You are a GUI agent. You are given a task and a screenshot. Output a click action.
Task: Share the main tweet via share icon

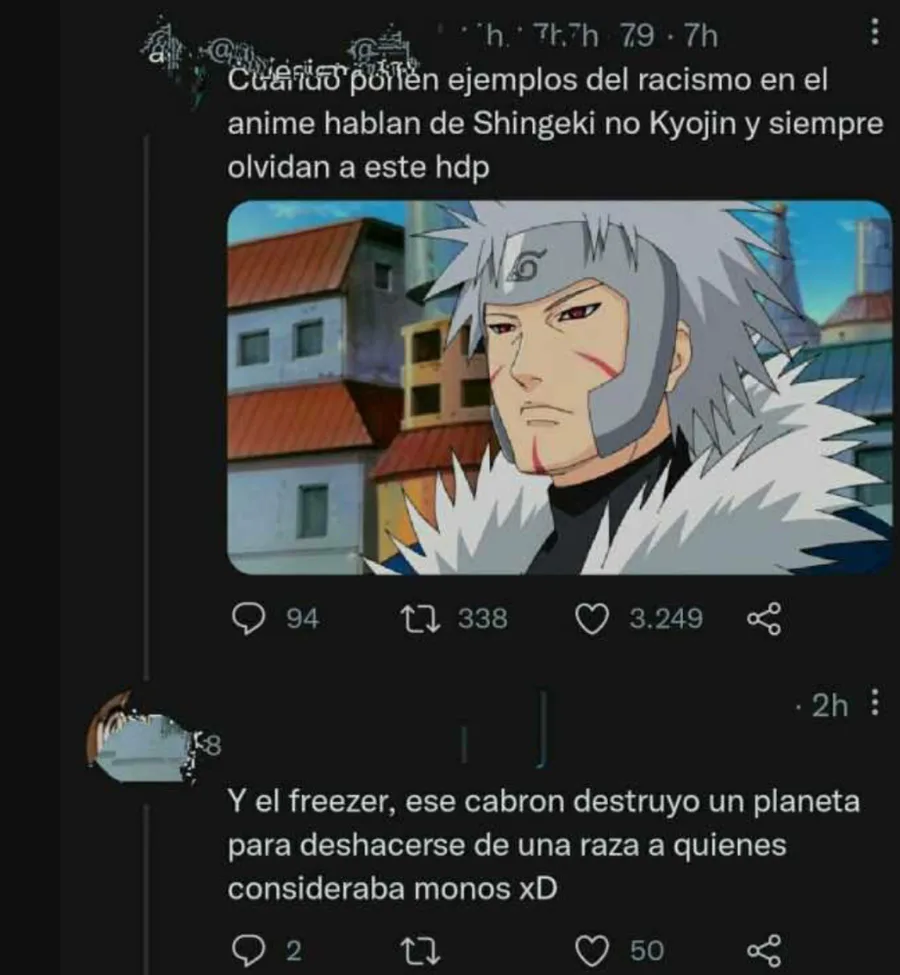click(763, 619)
